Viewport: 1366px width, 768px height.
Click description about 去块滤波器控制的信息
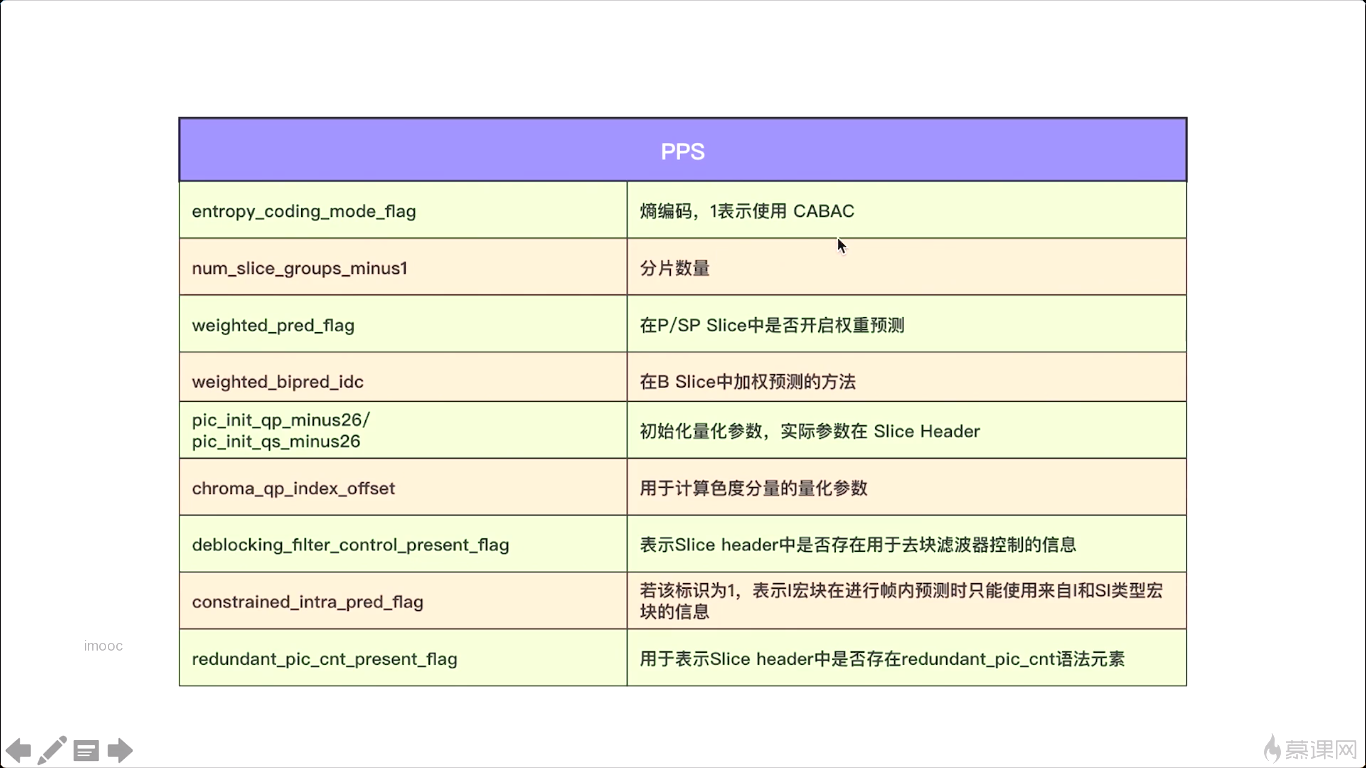[858, 545]
